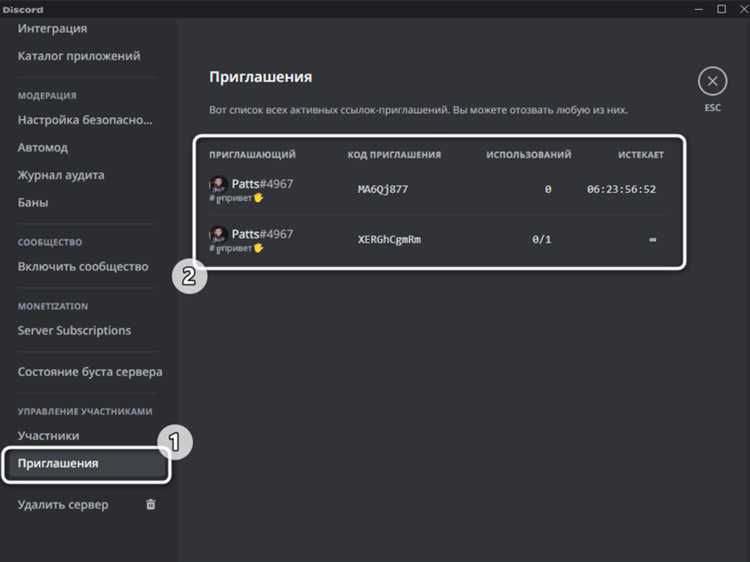Close settings with the ESC circle button
The width and height of the screenshot is (750, 562).
click(712, 81)
